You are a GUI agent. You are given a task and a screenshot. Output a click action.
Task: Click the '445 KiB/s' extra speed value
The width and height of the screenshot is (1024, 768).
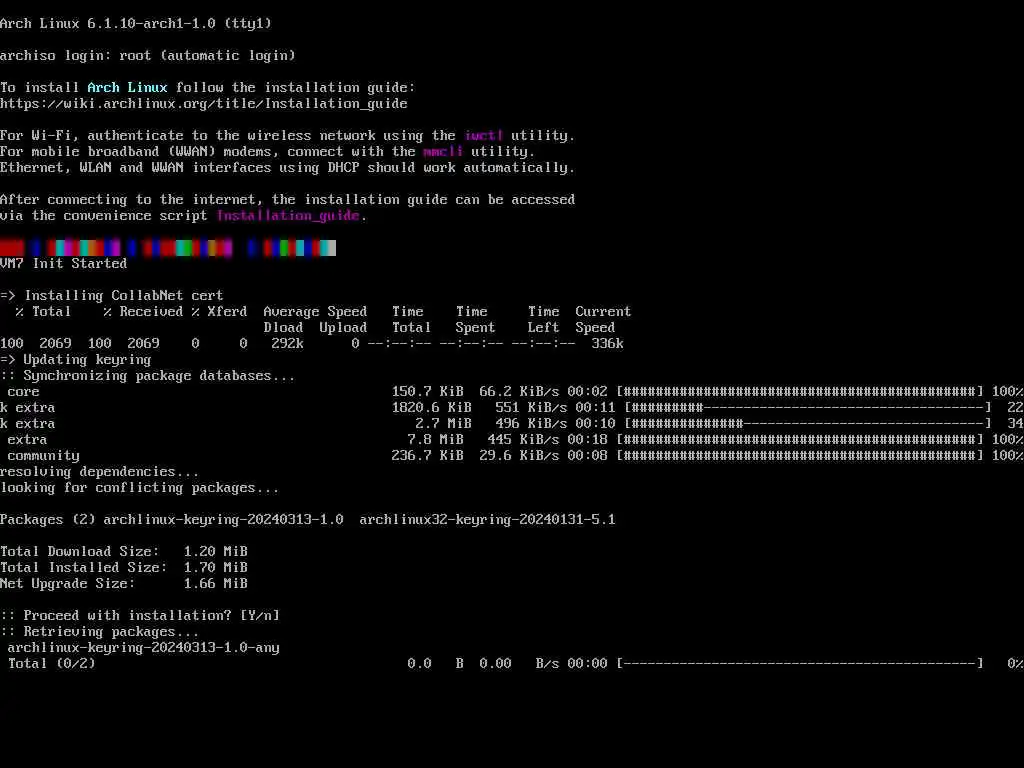click(523, 440)
